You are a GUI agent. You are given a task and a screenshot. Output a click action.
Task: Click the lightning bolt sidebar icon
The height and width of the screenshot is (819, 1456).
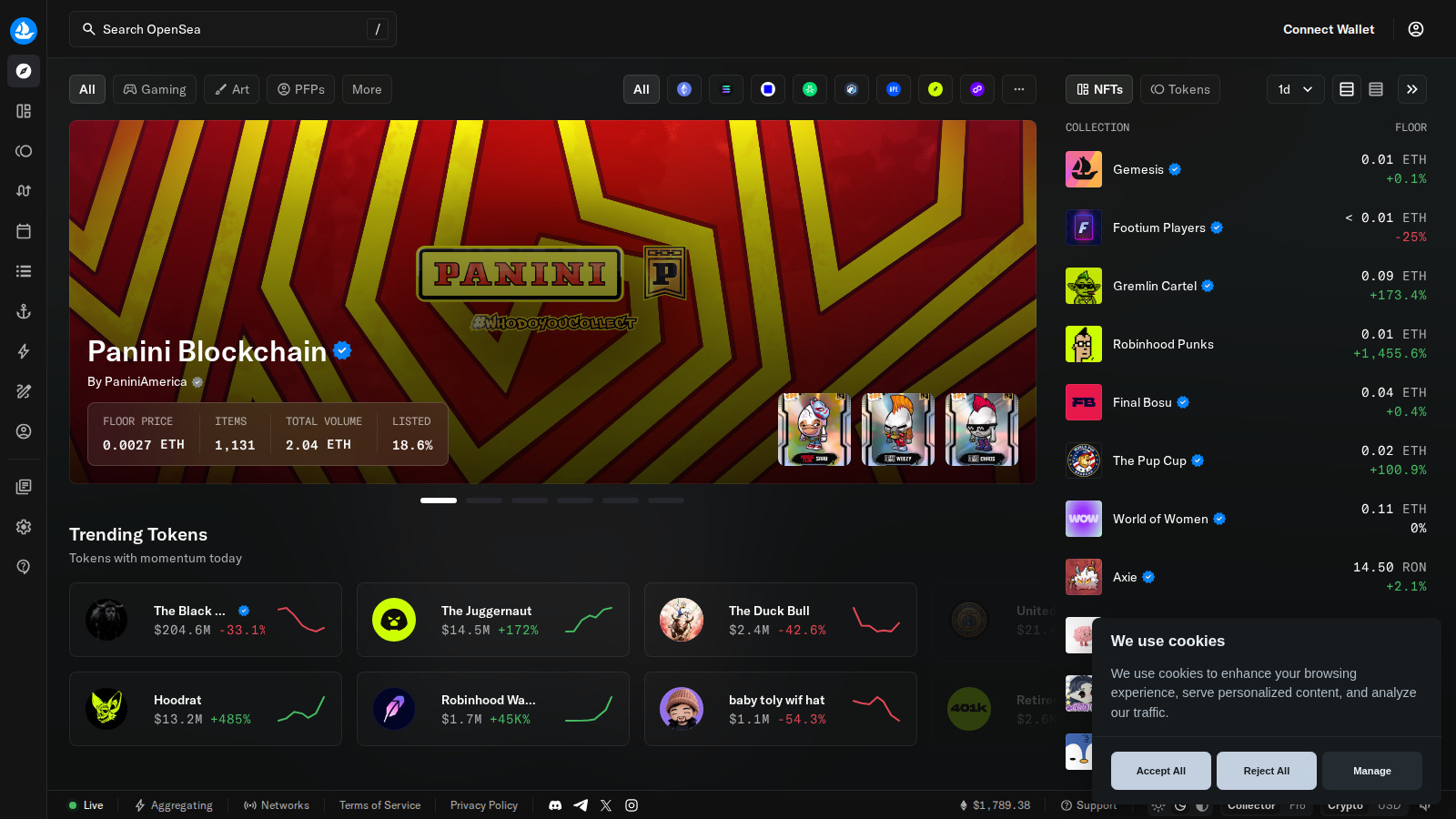[x=24, y=351]
